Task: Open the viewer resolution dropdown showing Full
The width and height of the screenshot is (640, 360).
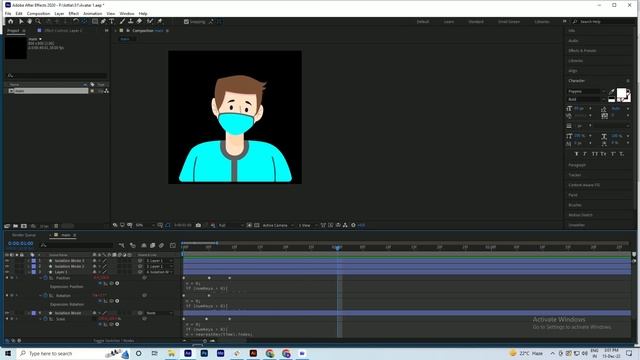Action: click(x=231, y=225)
